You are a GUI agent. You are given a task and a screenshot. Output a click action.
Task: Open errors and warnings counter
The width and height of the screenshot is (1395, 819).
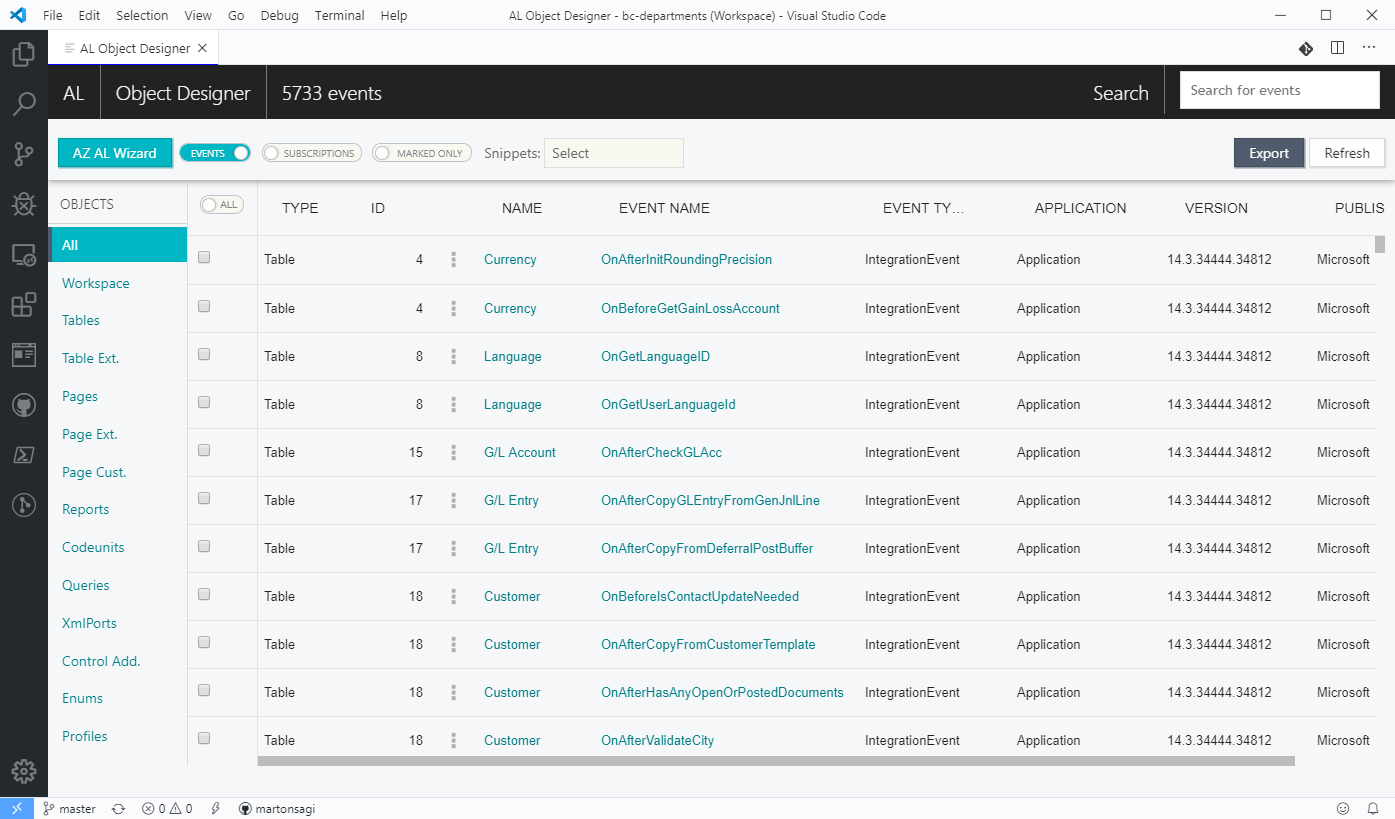click(167, 808)
